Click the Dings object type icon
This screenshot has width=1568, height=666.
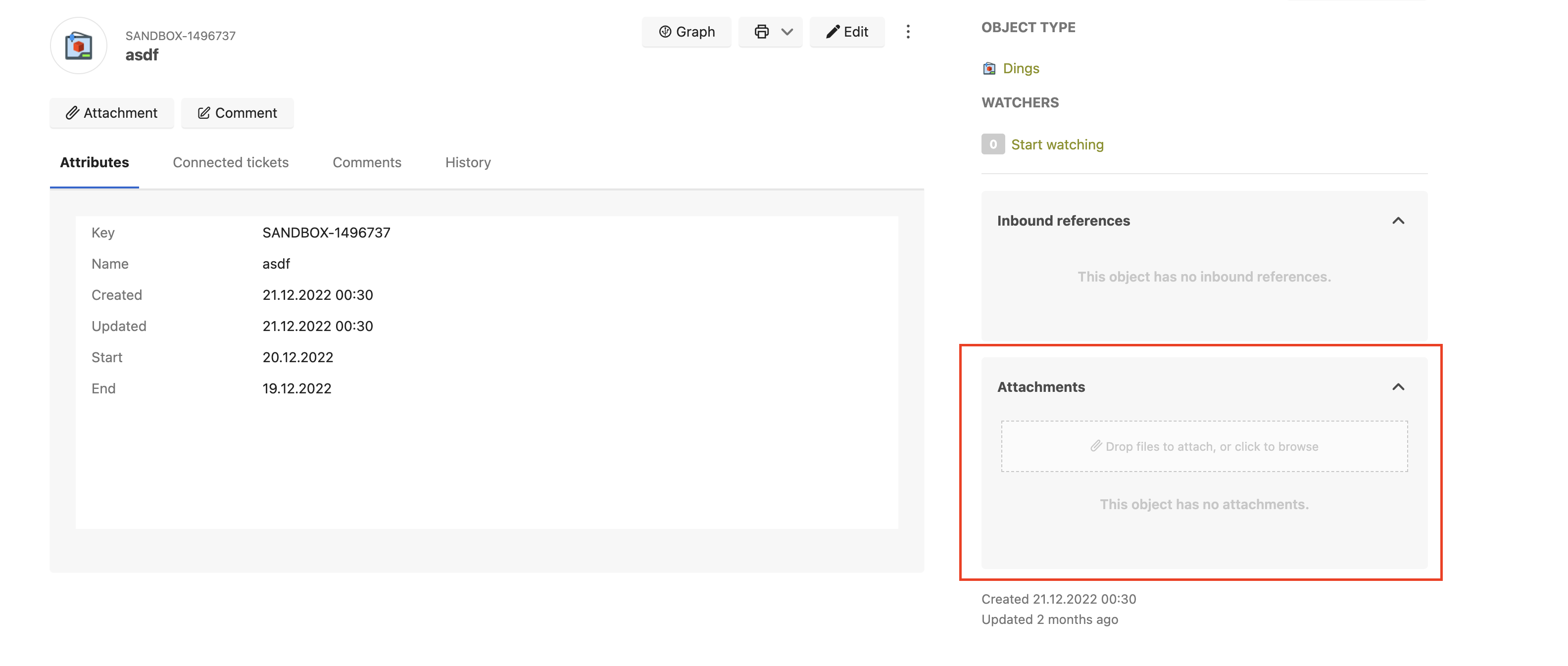tap(989, 68)
